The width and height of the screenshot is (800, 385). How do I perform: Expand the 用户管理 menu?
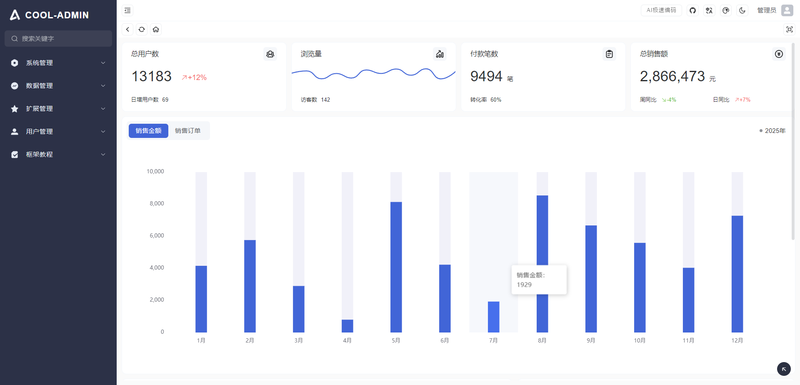(58, 132)
